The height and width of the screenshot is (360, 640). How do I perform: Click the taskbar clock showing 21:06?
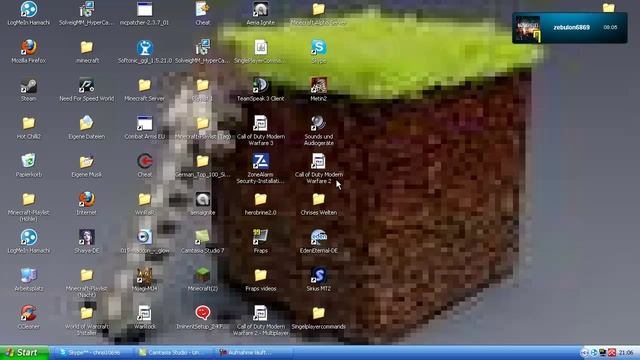tap(626, 353)
